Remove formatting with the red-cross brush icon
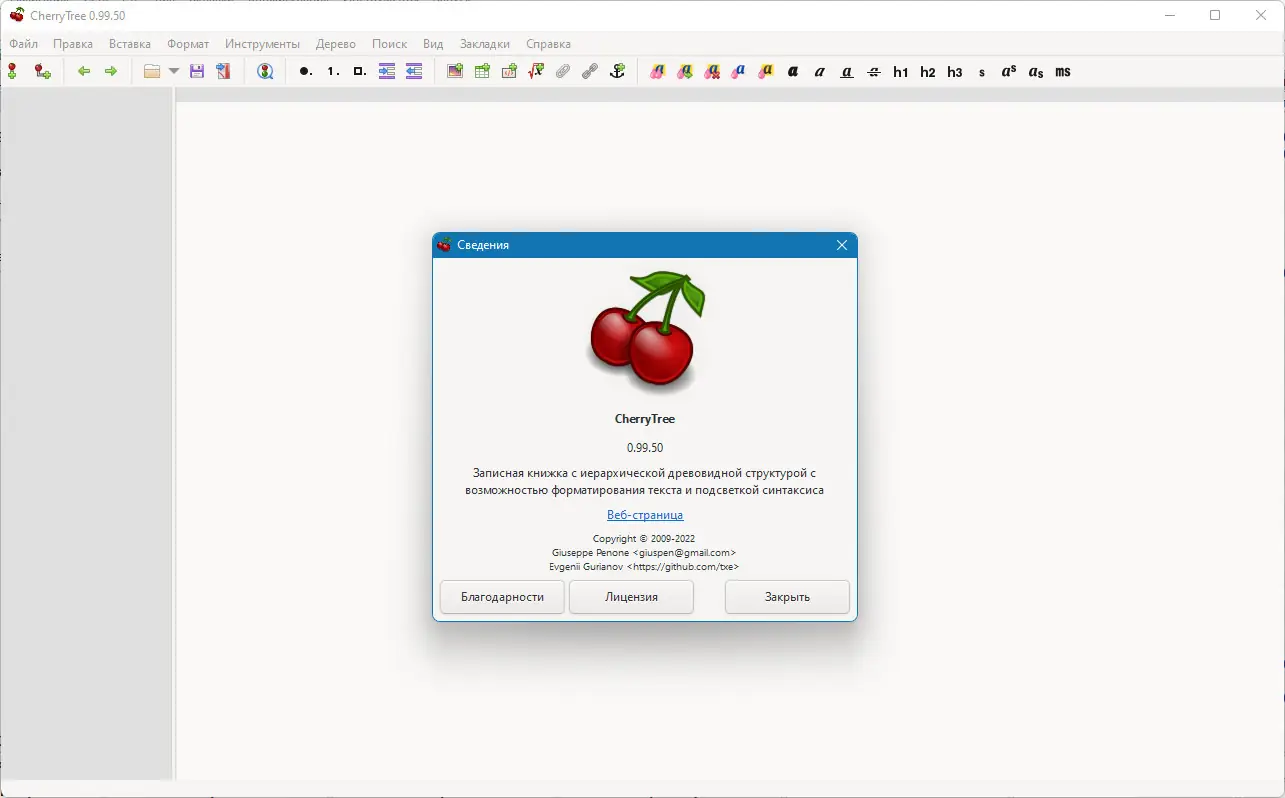The width and height of the screenshot is (1285, 798). click(x=712, y=71)
